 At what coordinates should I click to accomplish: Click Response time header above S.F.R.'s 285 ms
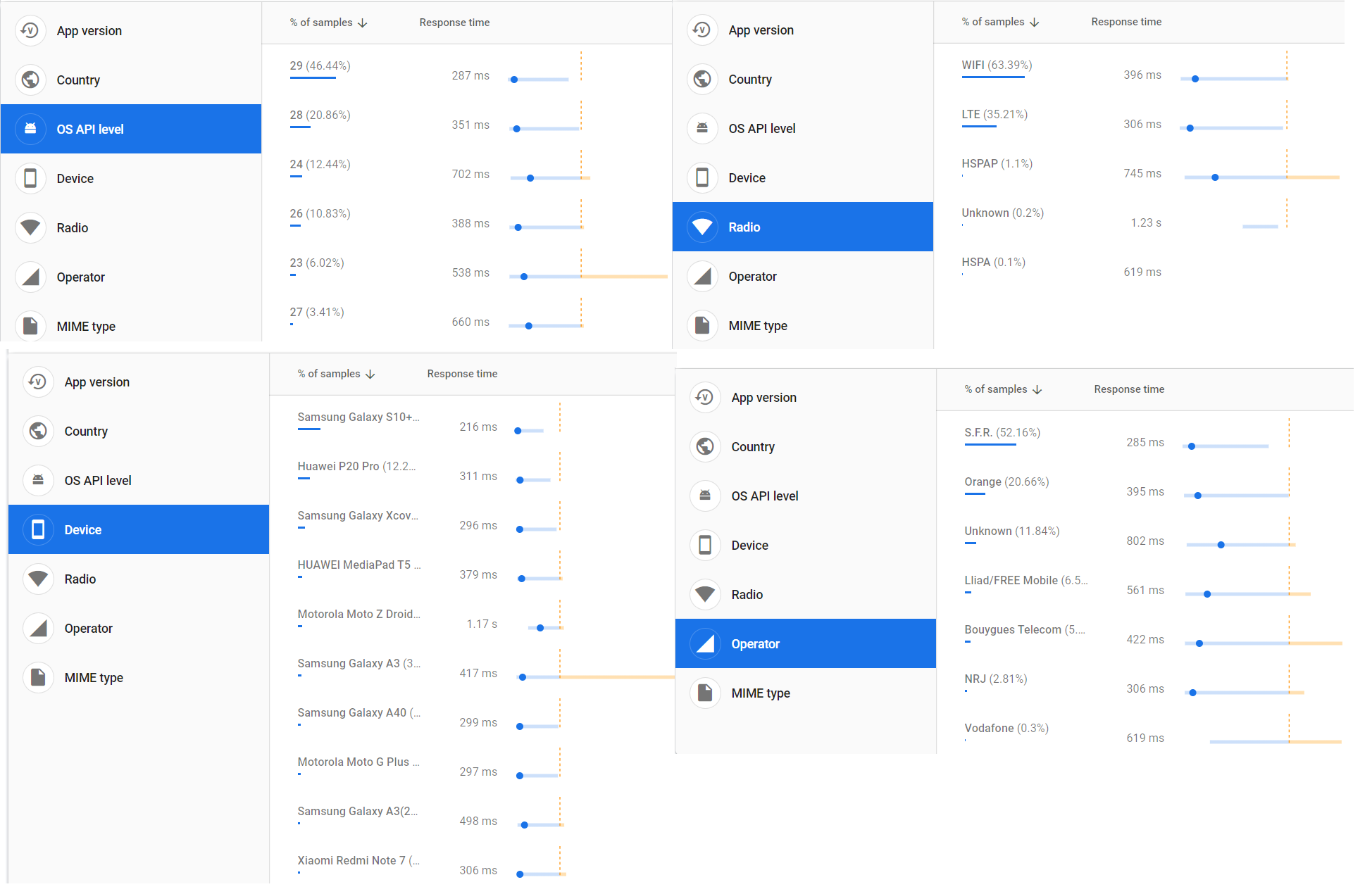tap(1129, 389)
